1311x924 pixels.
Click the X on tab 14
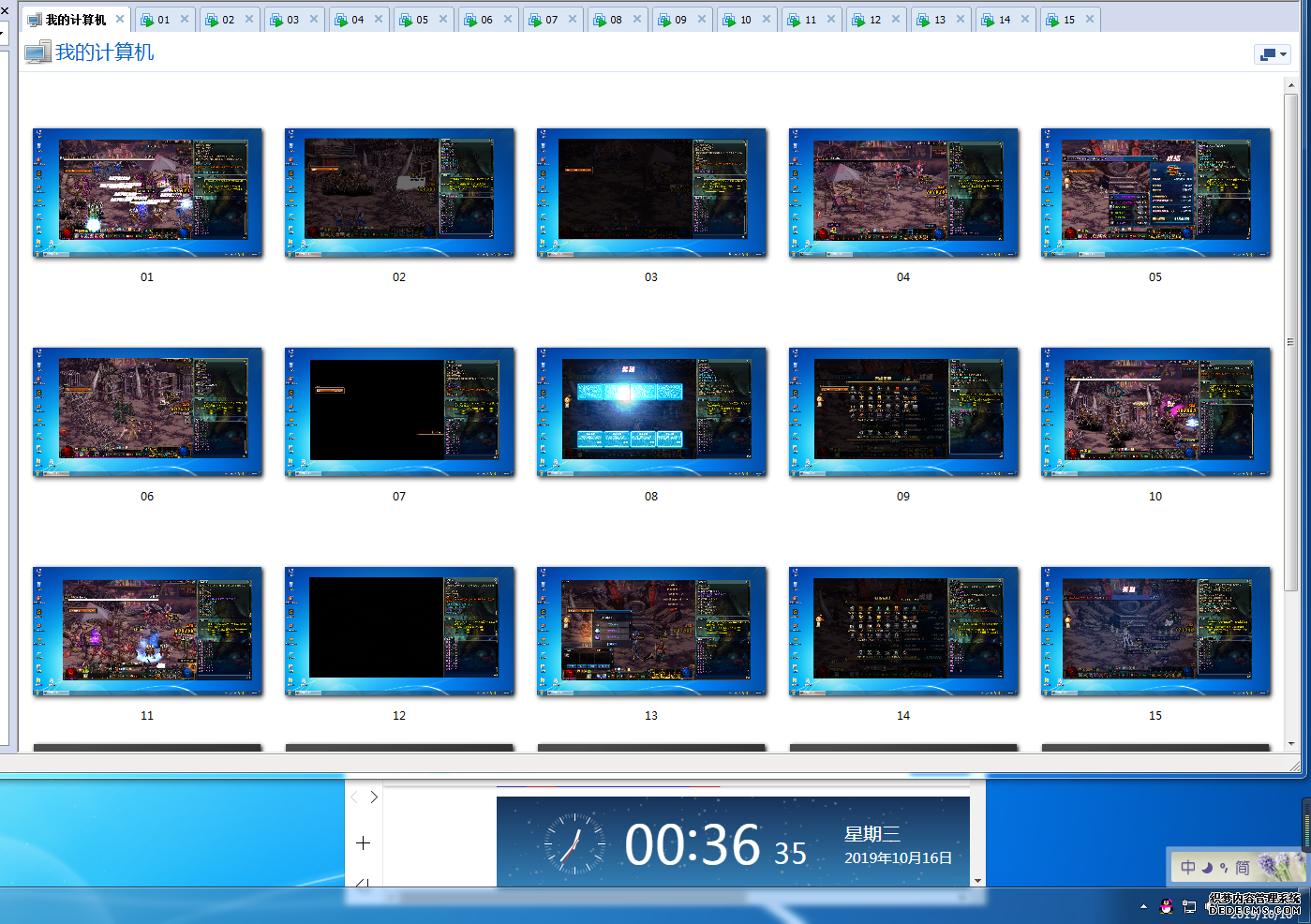click(x=1025, y=19)
